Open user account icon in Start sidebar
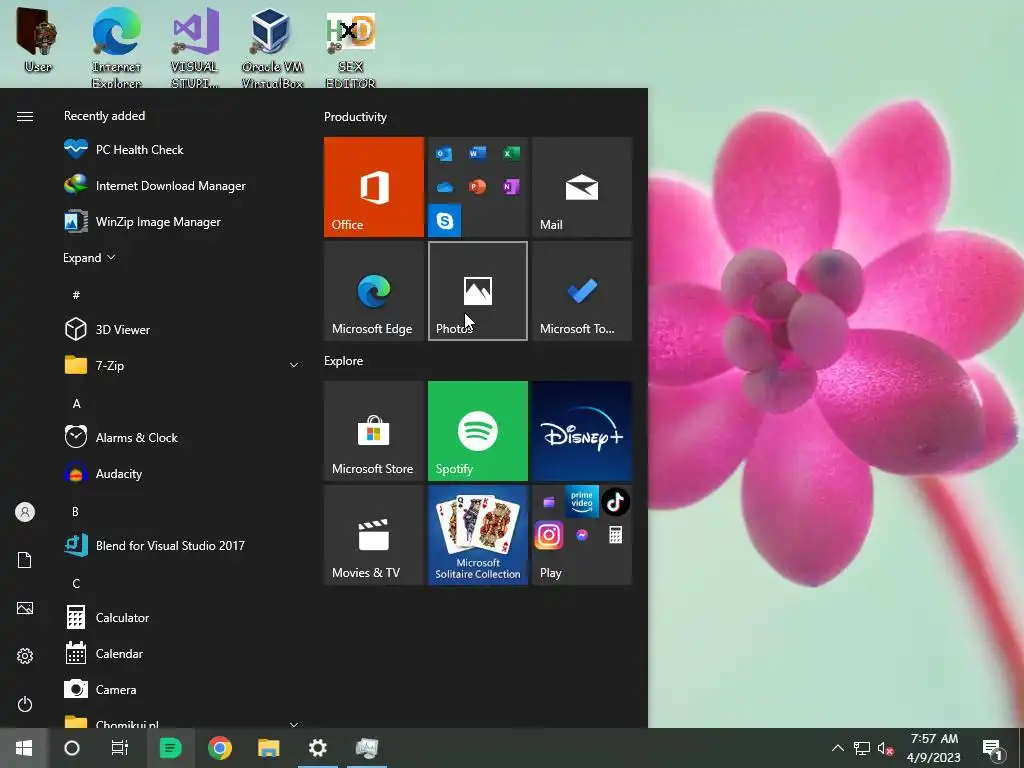 coord(25,512)
